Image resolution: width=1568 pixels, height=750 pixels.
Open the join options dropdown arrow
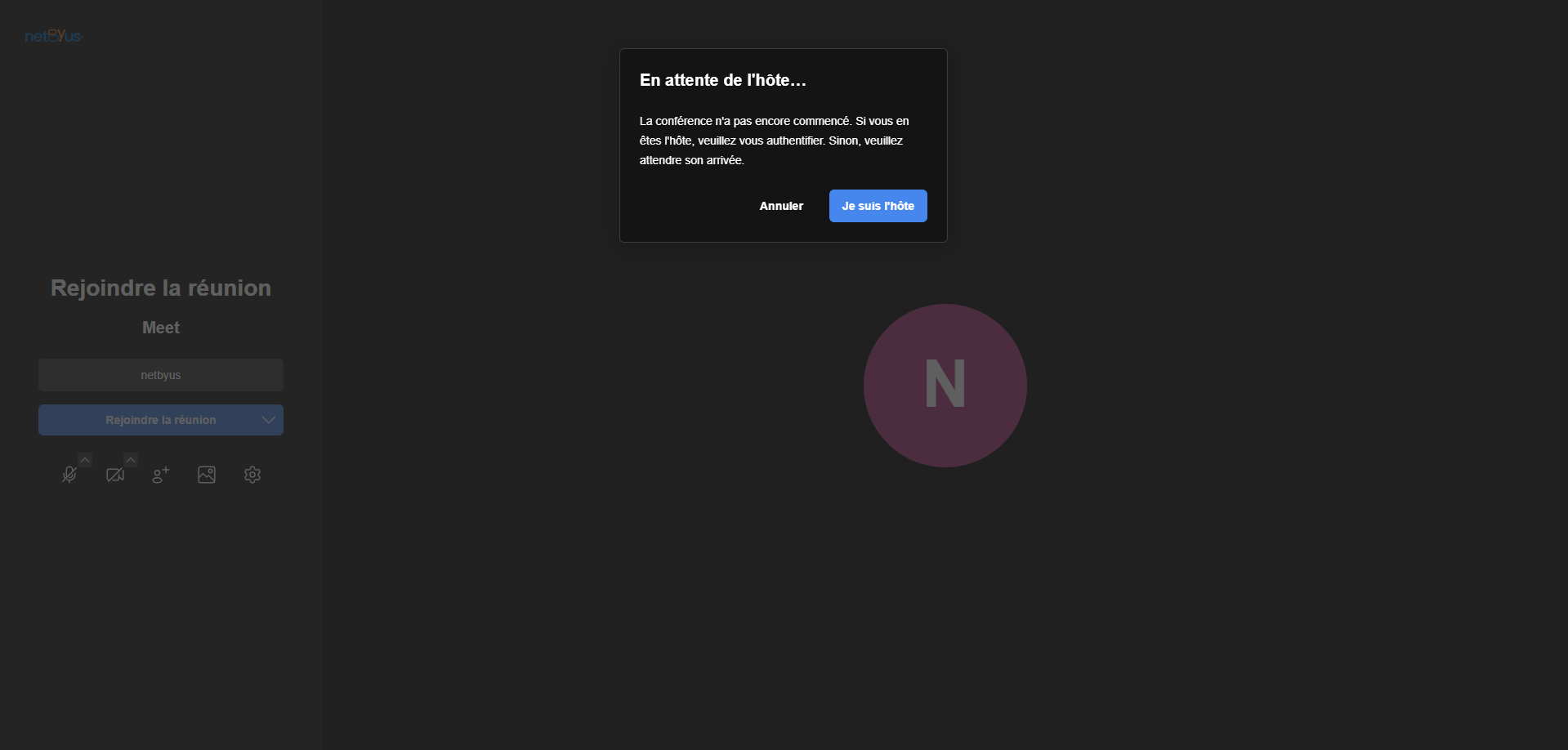tap(268, 420)
